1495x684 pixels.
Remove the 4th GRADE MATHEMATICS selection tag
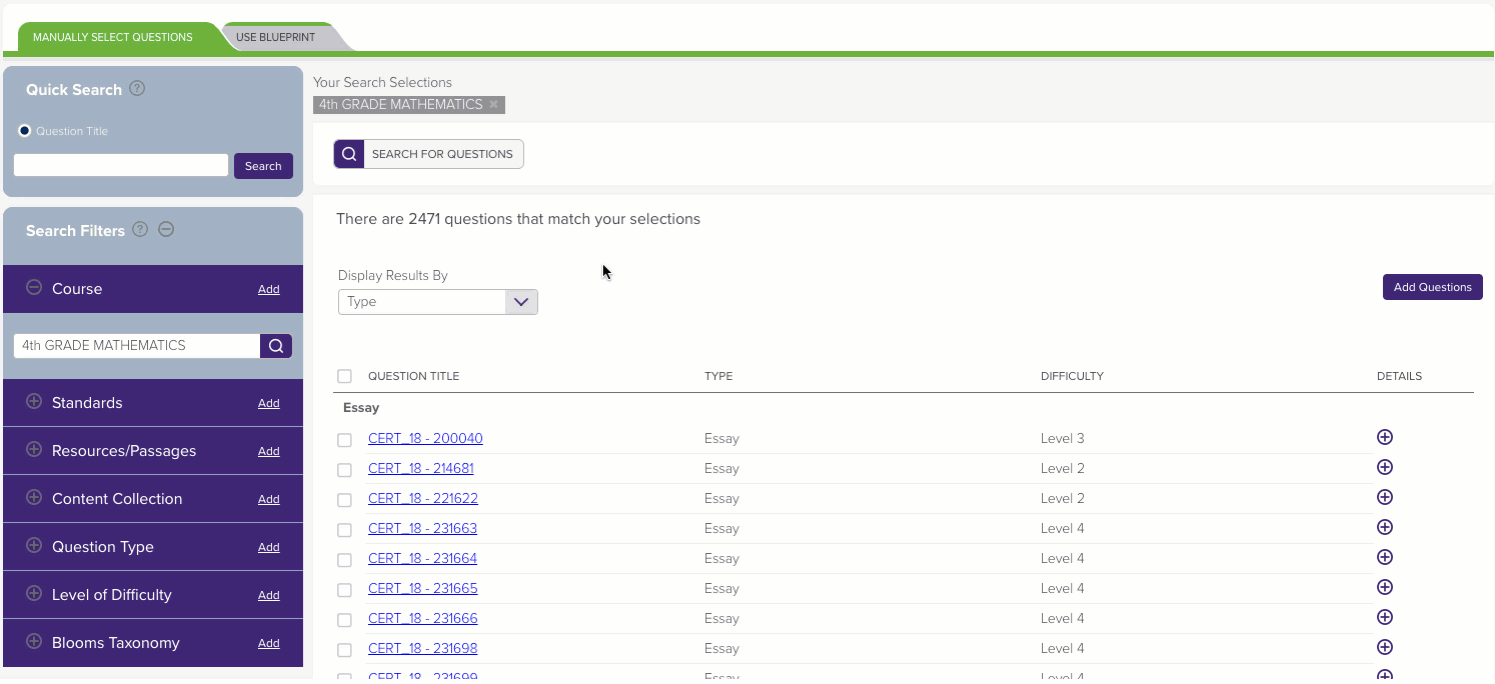click(x=494, y=104)
